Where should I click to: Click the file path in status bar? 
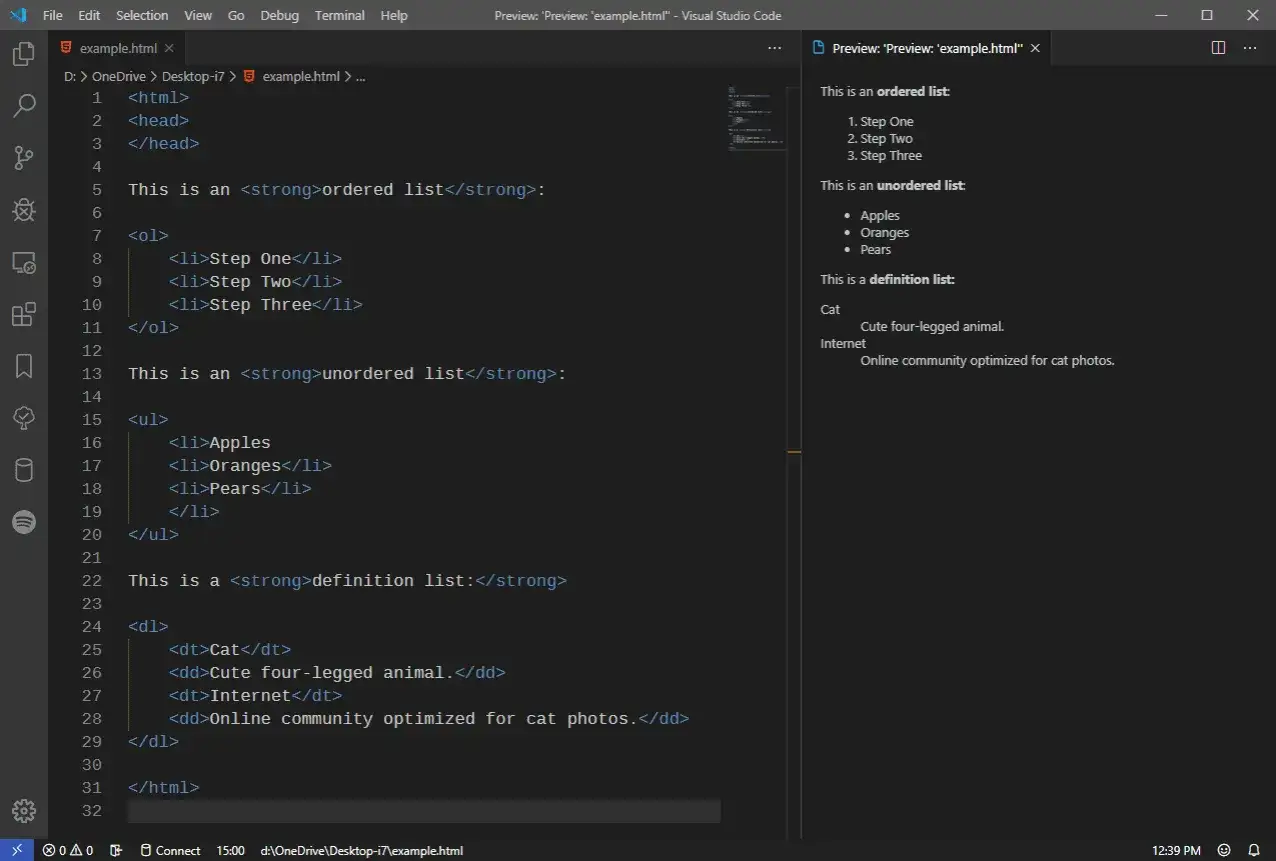(x=362, y=850)
